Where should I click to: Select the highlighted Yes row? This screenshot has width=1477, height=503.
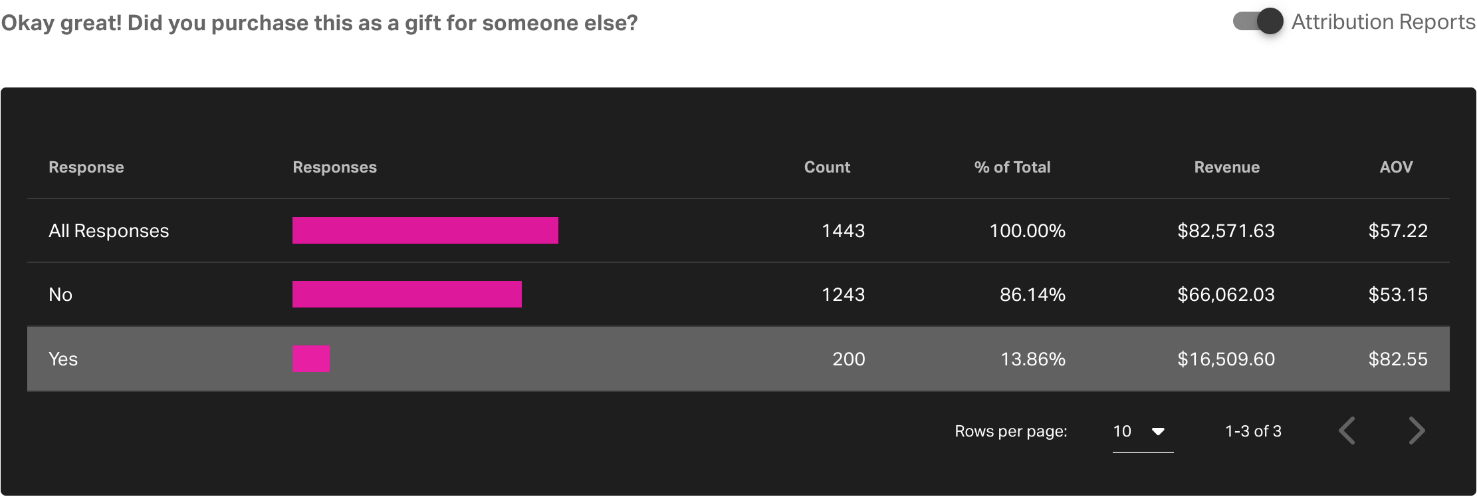point(738,359)
